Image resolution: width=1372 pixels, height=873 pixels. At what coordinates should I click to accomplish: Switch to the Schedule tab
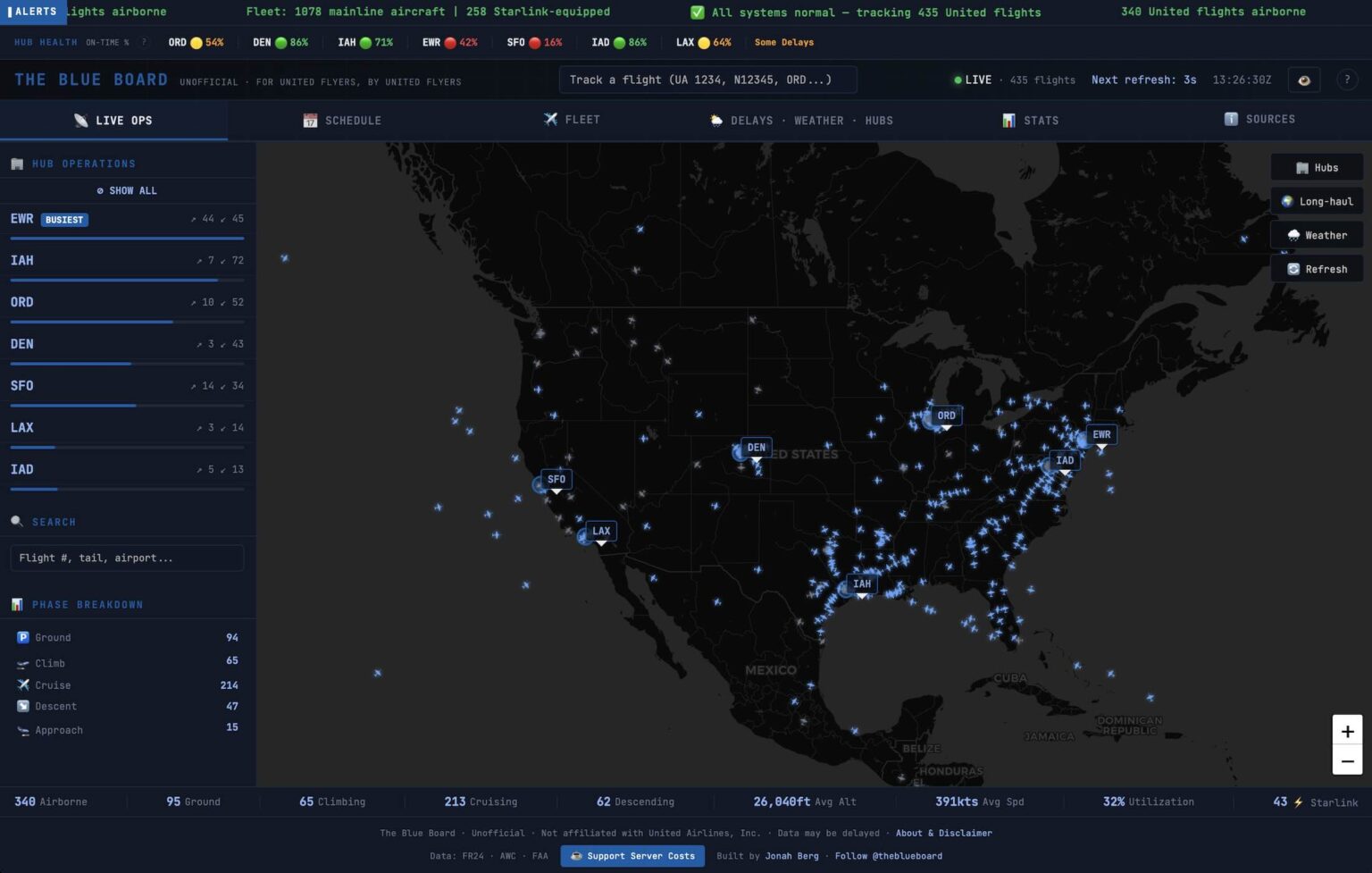click(x=342, y=121)
